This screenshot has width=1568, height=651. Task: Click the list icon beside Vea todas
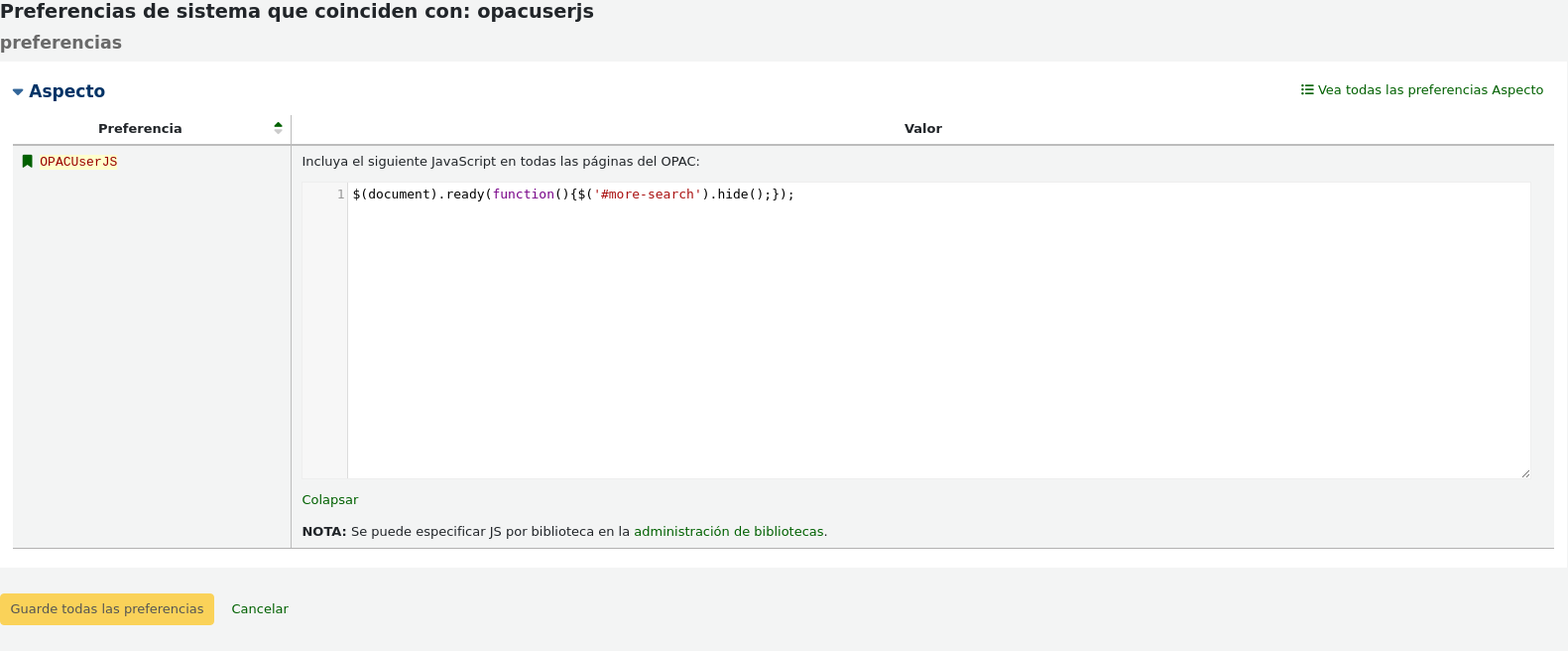click(1307, 89)
